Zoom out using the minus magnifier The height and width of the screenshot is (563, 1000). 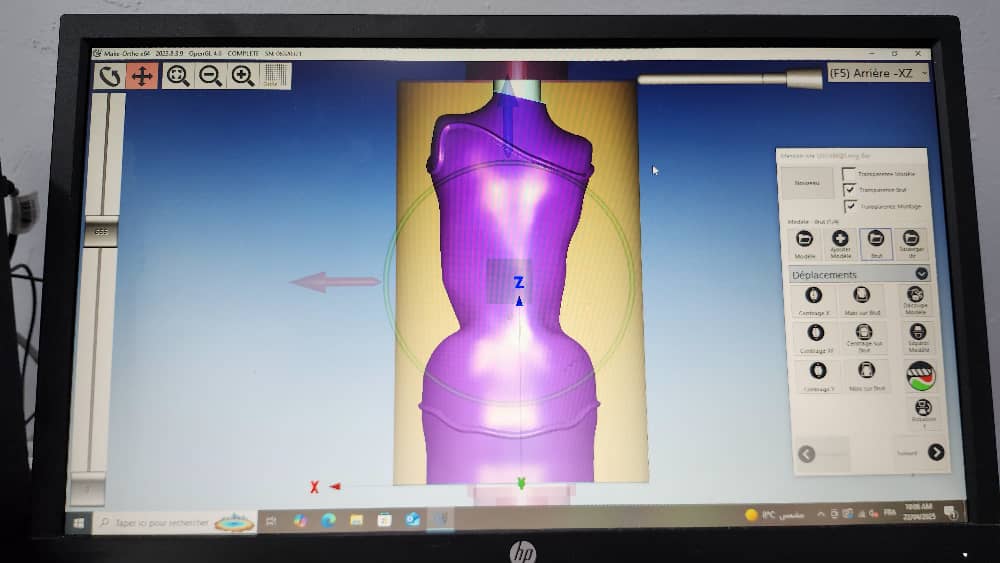(x=210, y=76)
